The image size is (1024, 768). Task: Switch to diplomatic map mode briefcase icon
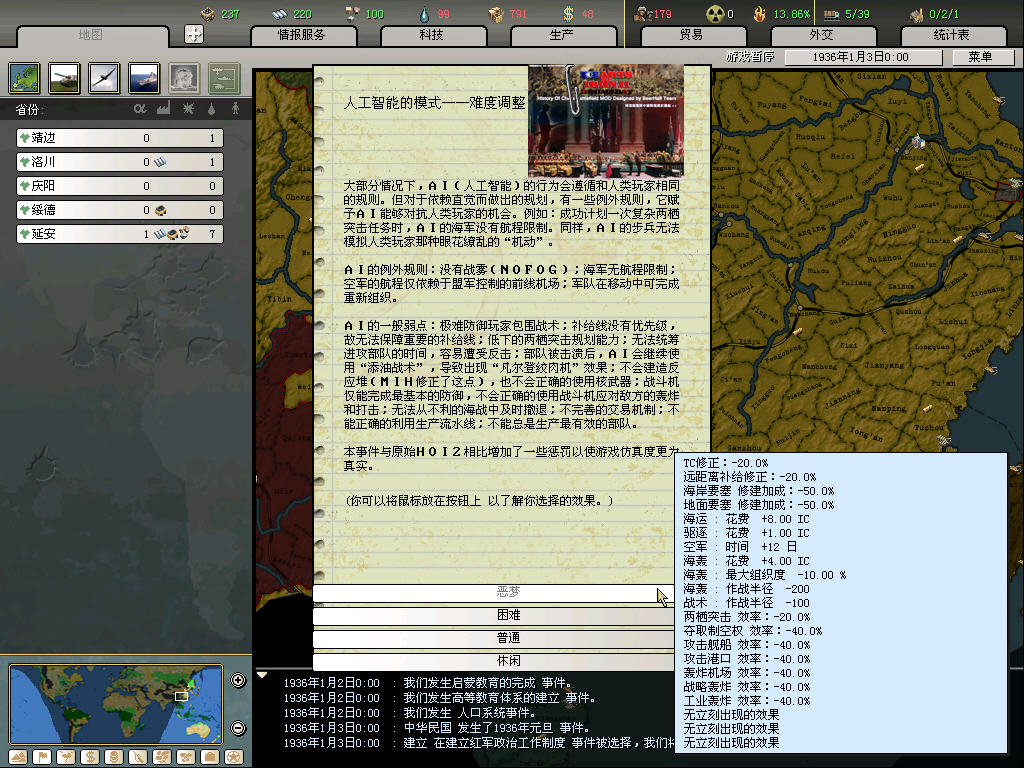pos(210,757)
